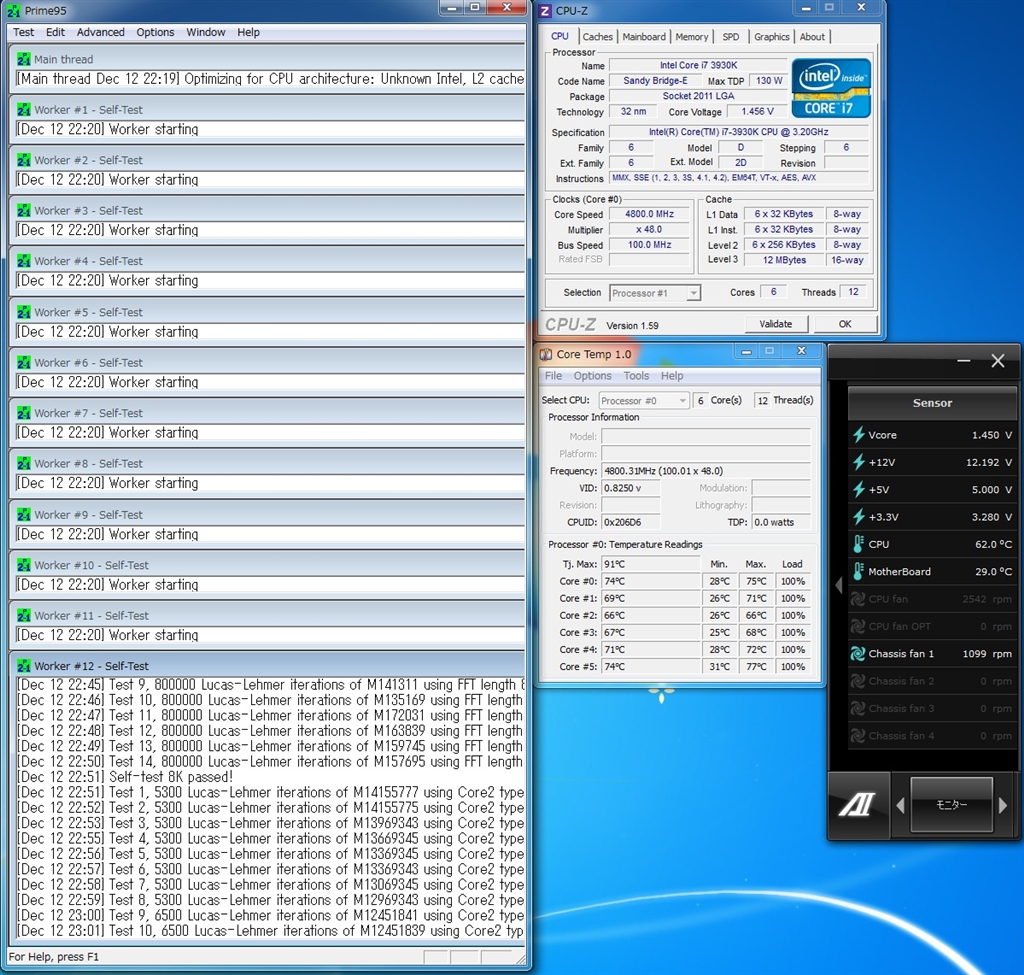The width and height of the screenshot is (1024, 975).
Task: Click the CPU-Z title bar icon
Action: pyautogui.click(x=545, y=11)
